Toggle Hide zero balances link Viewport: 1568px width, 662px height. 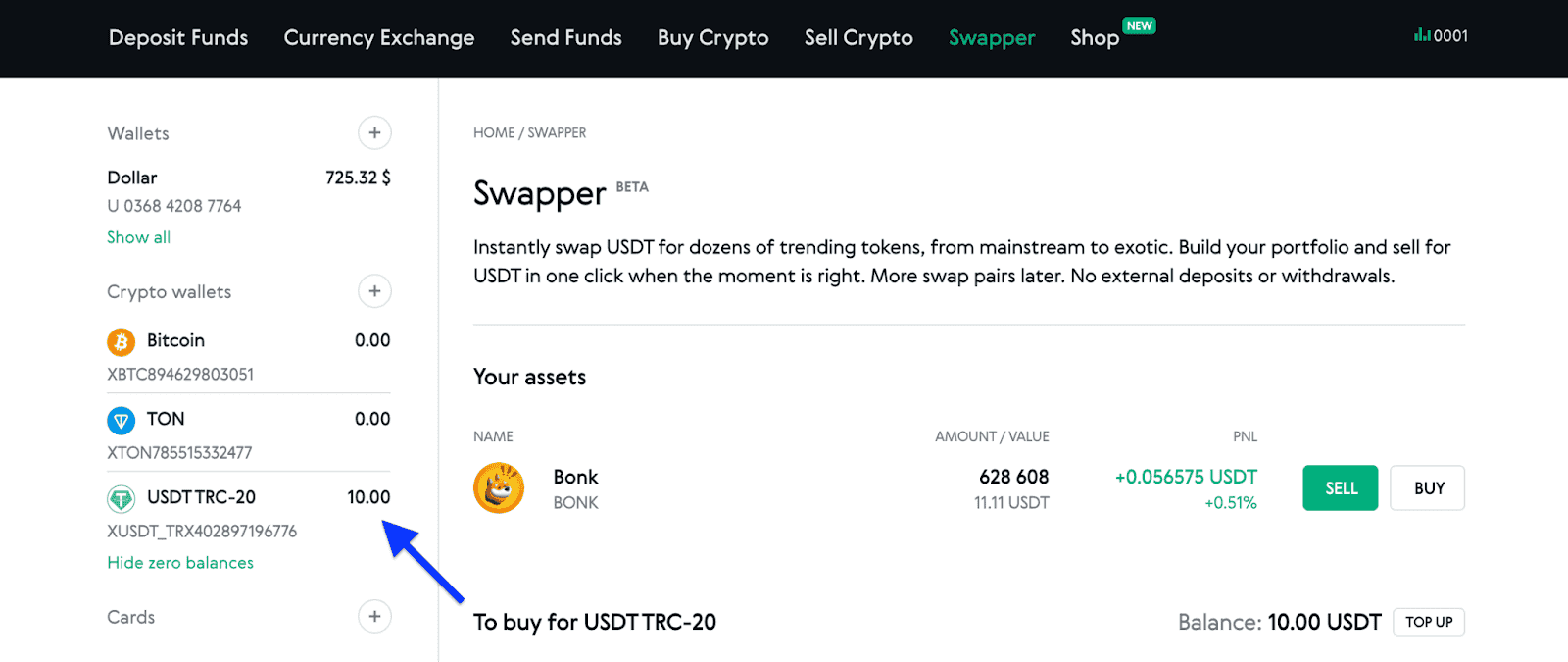180,563
